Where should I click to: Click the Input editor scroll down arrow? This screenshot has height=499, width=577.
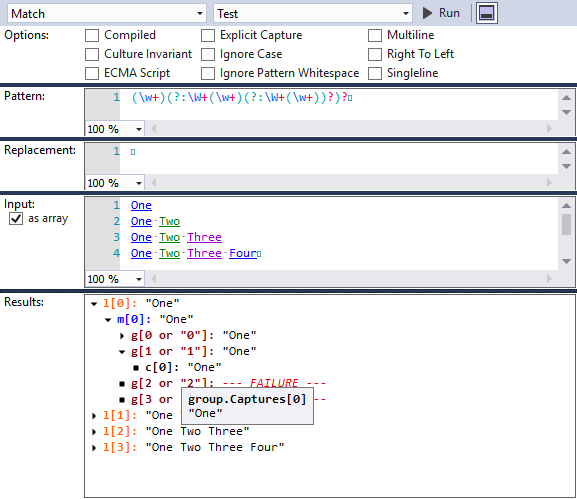[566, 261]
